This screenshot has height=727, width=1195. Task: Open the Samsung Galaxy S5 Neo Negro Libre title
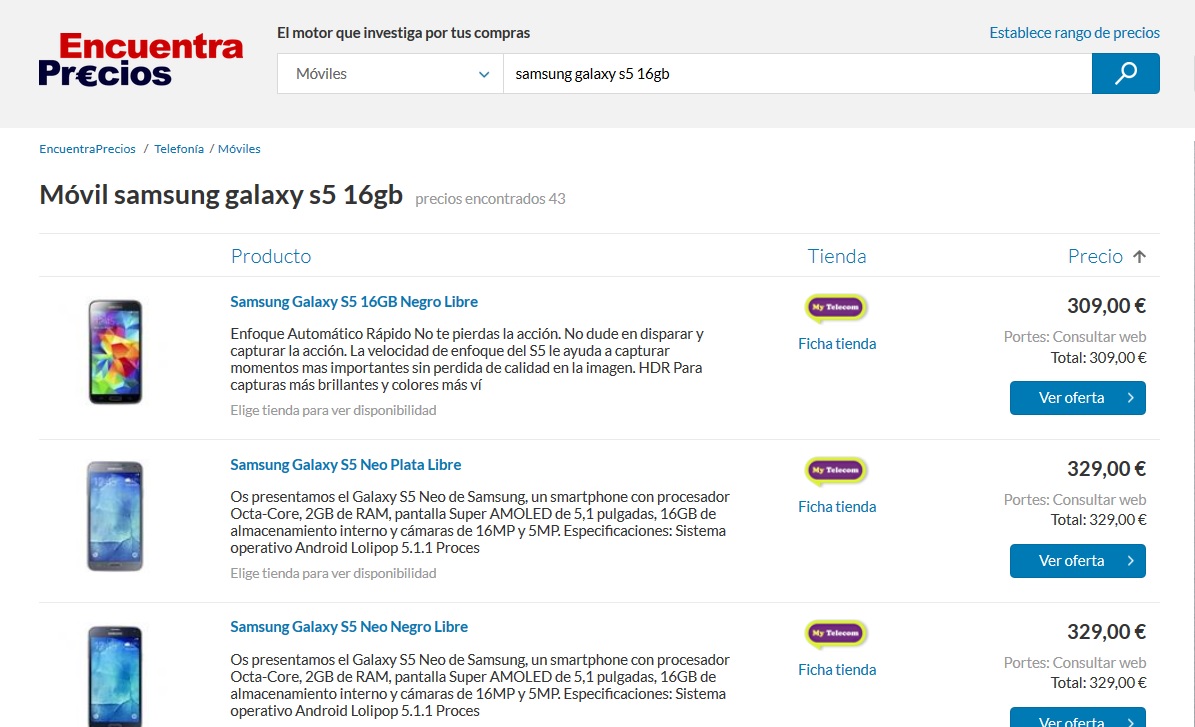[349, 627]
